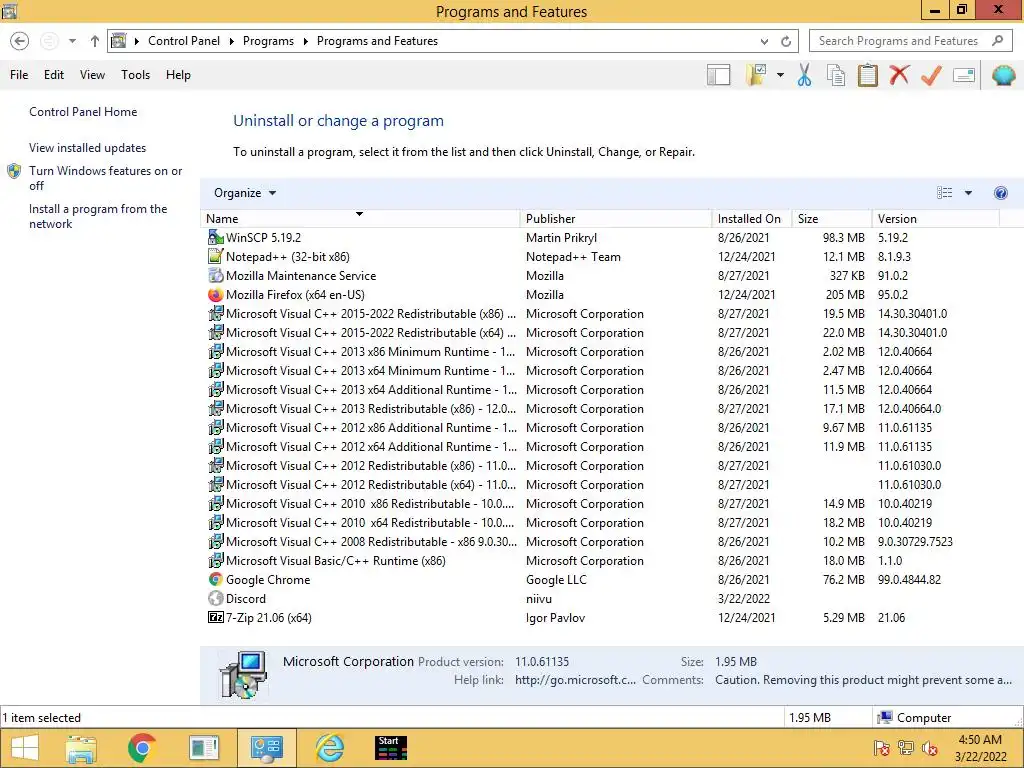1024x768 pixels.
Task: Select Visual C++ 2010 x64 Redistributable row
Action: 600,522
